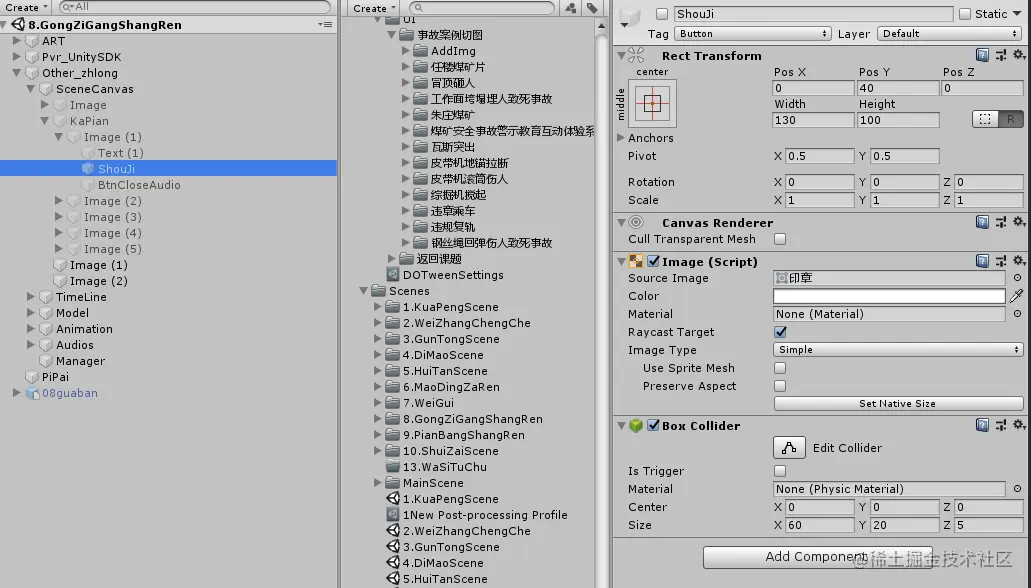Expand the Anchors foldout
This screenshot has width=1031, height=588.
[x=620, y=138]
